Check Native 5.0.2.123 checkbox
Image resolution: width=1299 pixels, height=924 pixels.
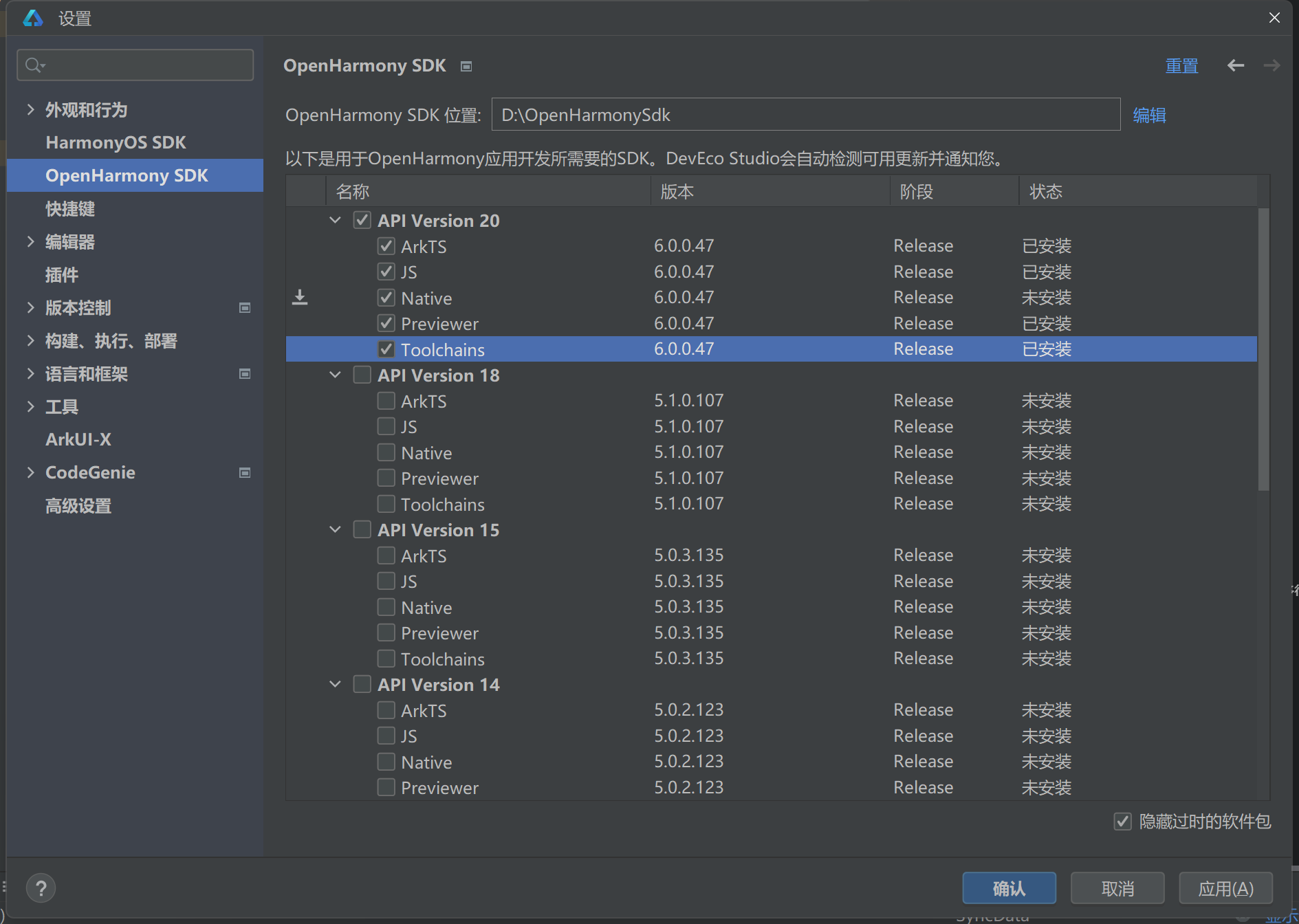click(x=386, y=762)
